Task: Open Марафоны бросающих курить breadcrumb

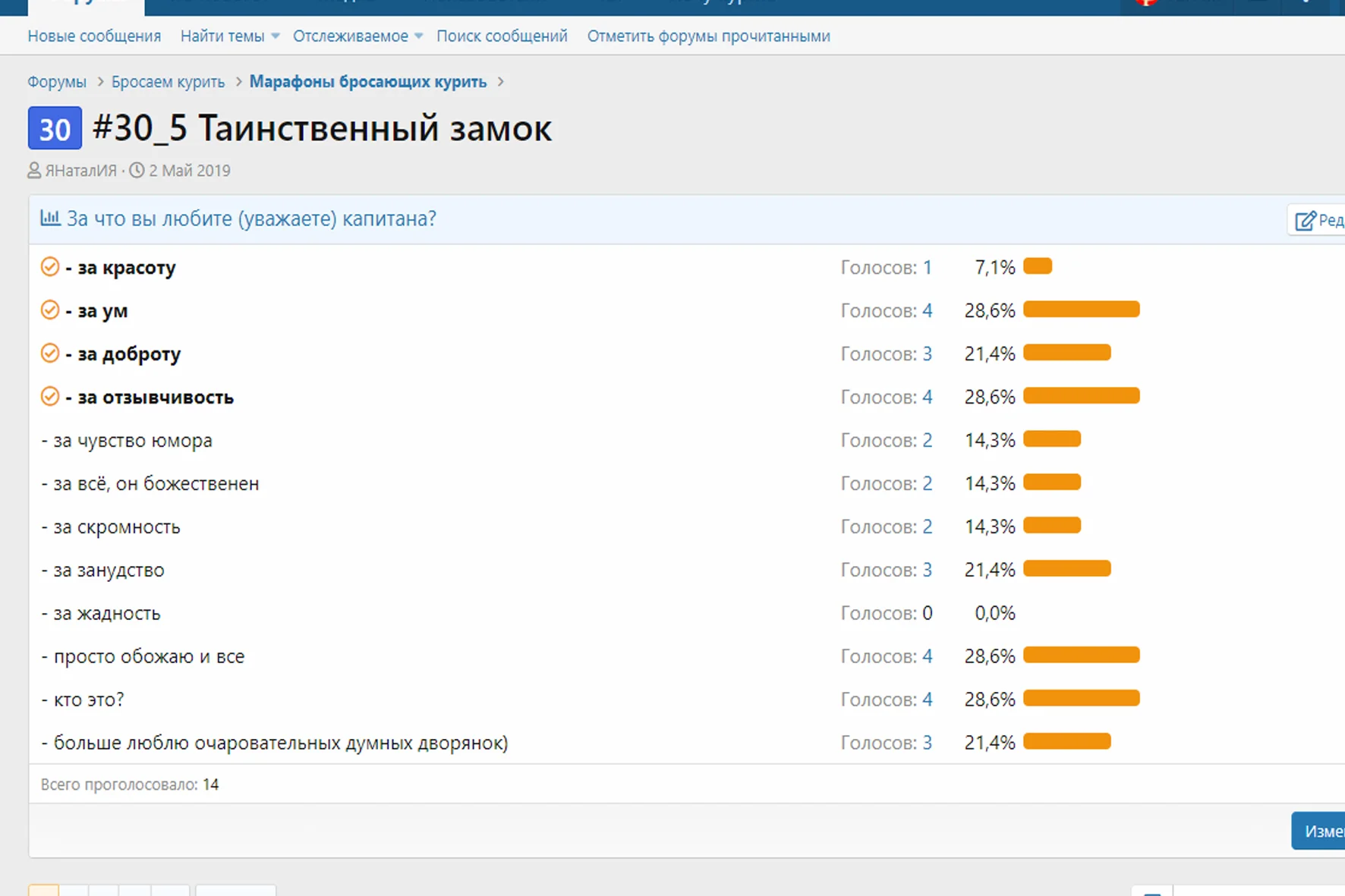Action: (x=368, y=82)
